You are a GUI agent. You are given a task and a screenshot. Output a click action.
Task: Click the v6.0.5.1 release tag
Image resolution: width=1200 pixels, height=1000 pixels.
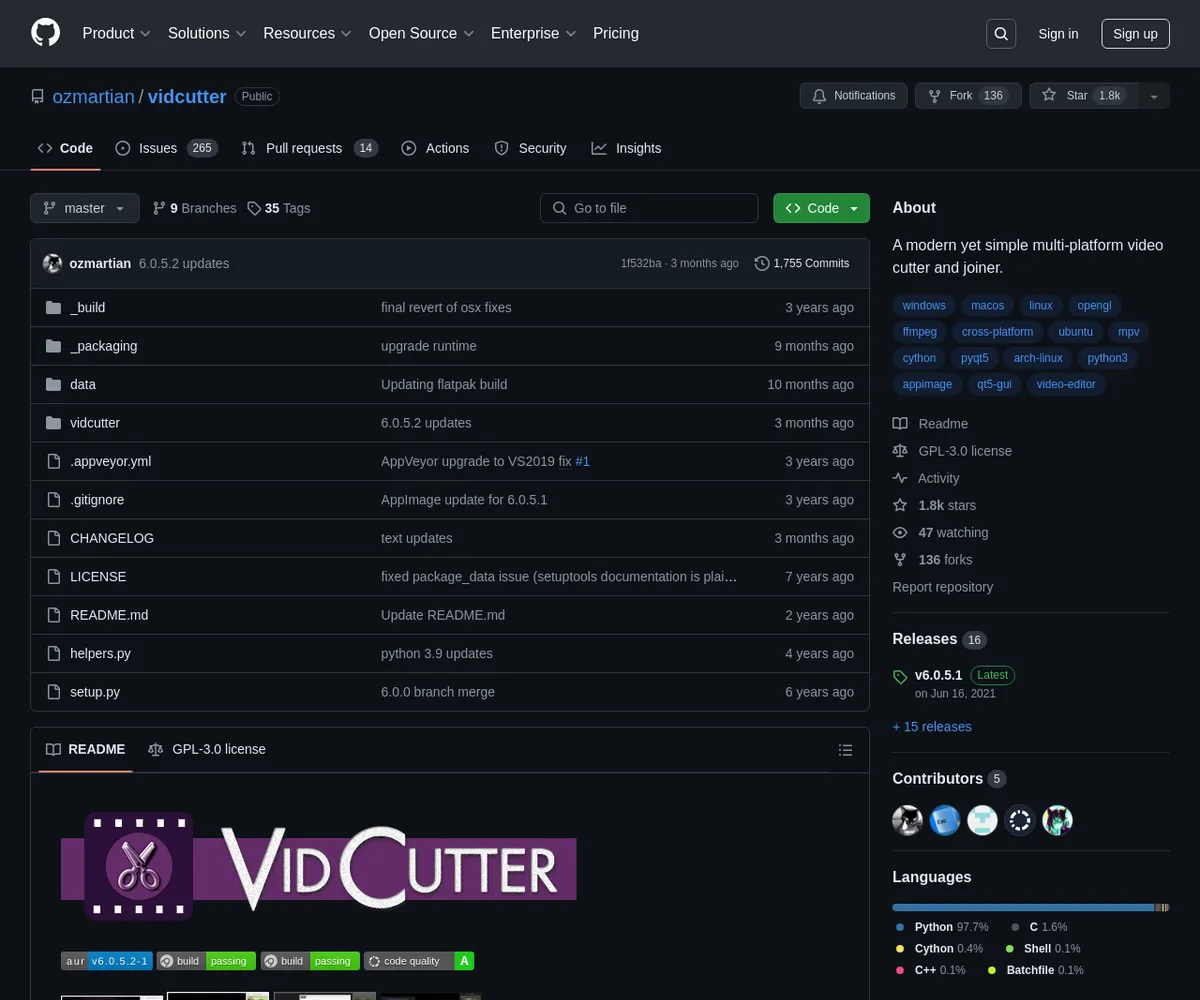(937, 675)
